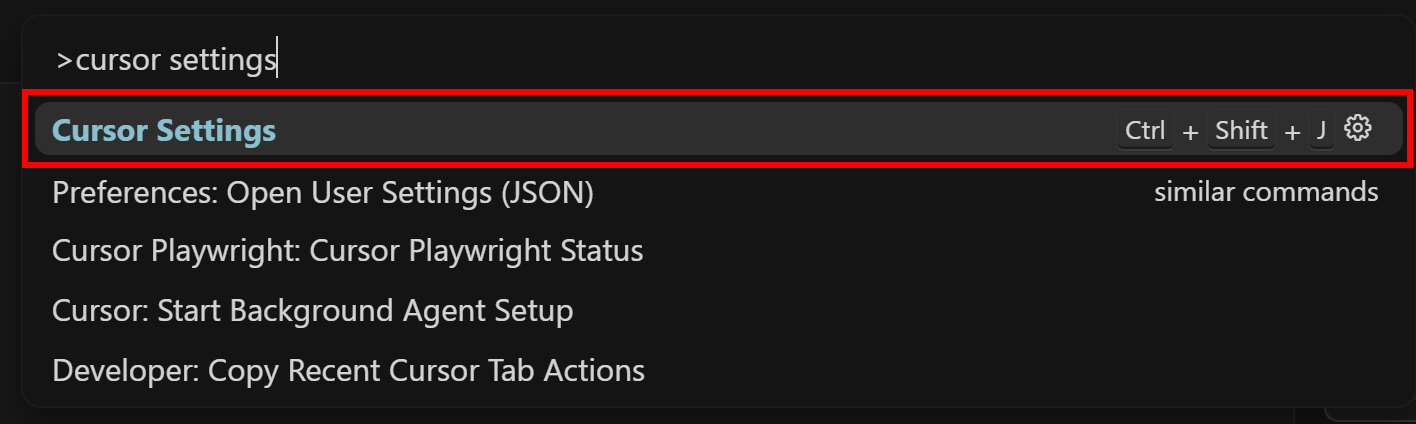Choose Cursor Playwright: Cursor Playwright Status

pos(347,251)
